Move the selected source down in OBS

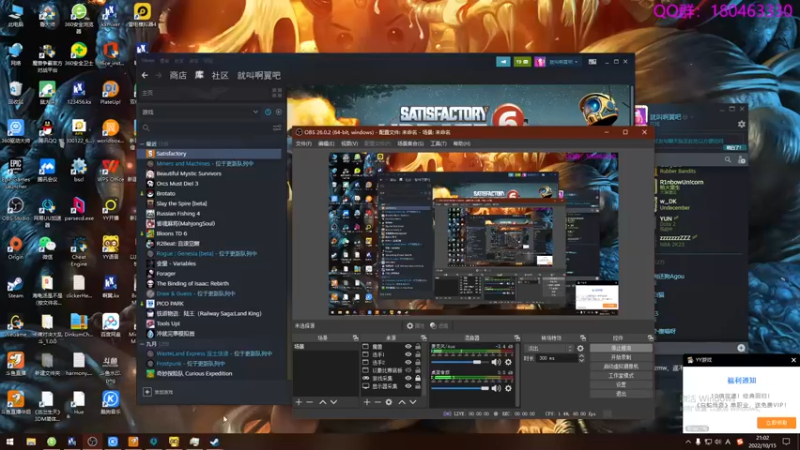coord(413,402)
